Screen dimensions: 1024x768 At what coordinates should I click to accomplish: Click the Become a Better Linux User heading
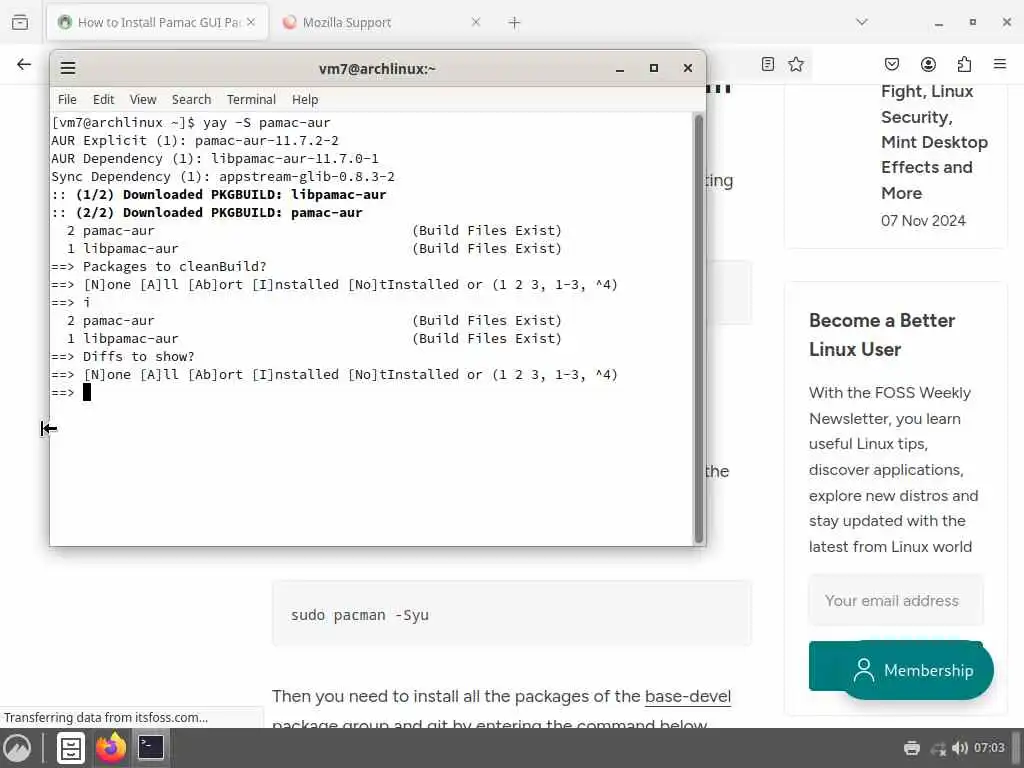[x=882, y=335]
